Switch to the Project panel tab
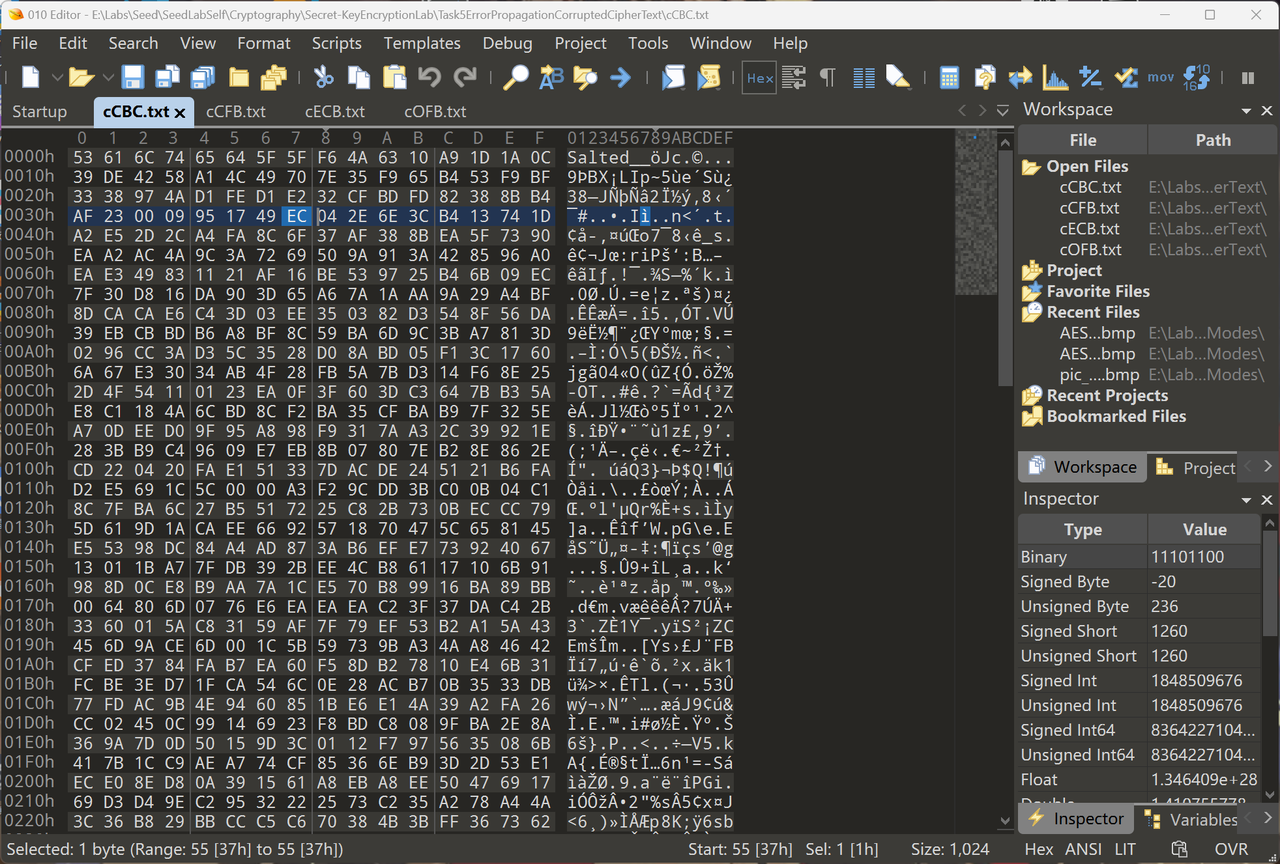This screenshot has width=1280, height=864. [x=1195, y=467]
